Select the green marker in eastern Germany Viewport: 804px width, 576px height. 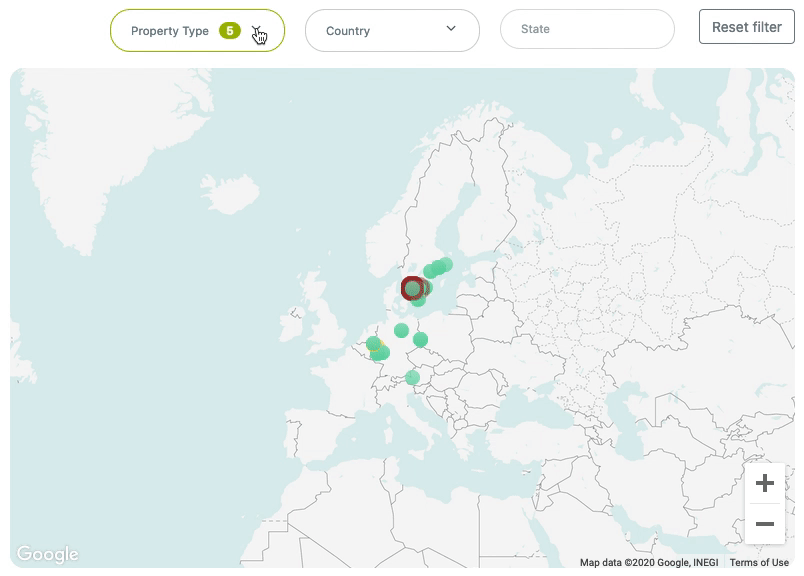pyautogui.click(x=421, y=339)
